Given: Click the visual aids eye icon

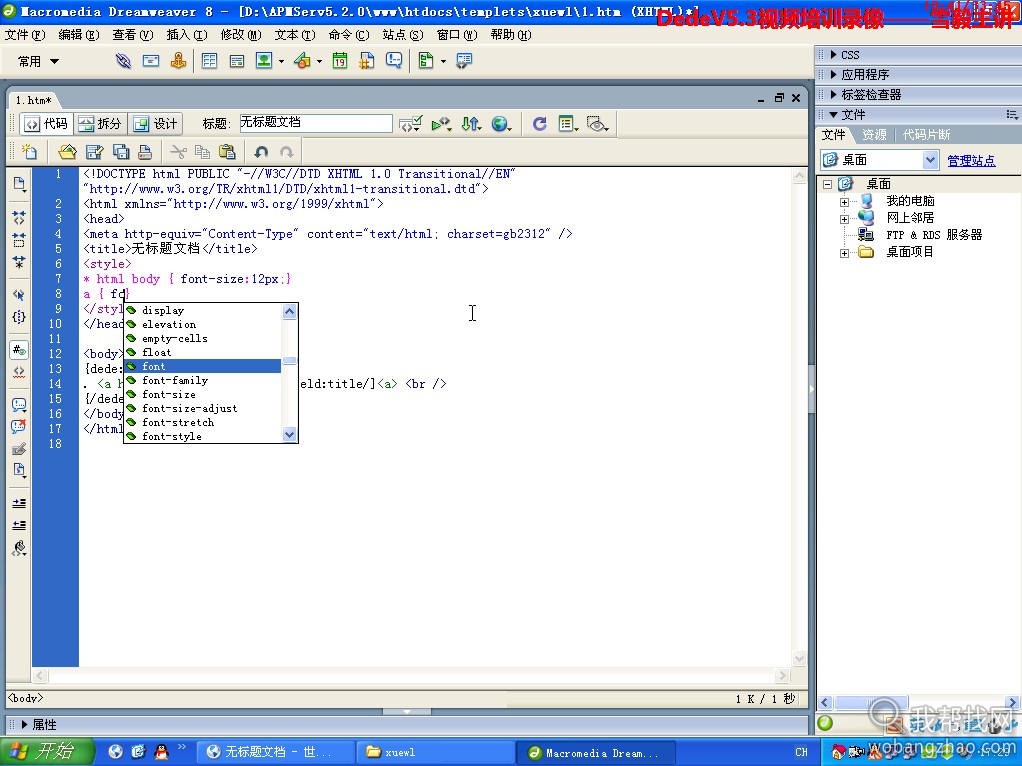Looking at the screenshot, I should (597, 123).
